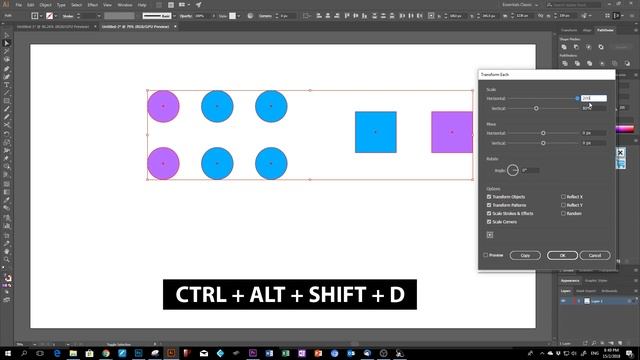Click the Copy button in Transform Each
The image size is (640, 360).
pyautogui.click(x=525, y=255)
